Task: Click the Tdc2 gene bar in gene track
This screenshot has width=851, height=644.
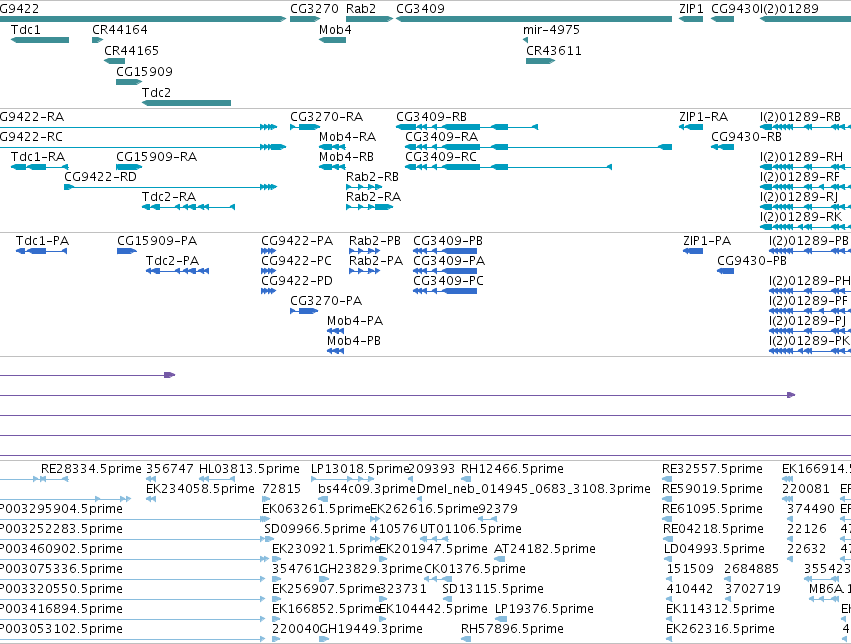Action: pos(186,103)
